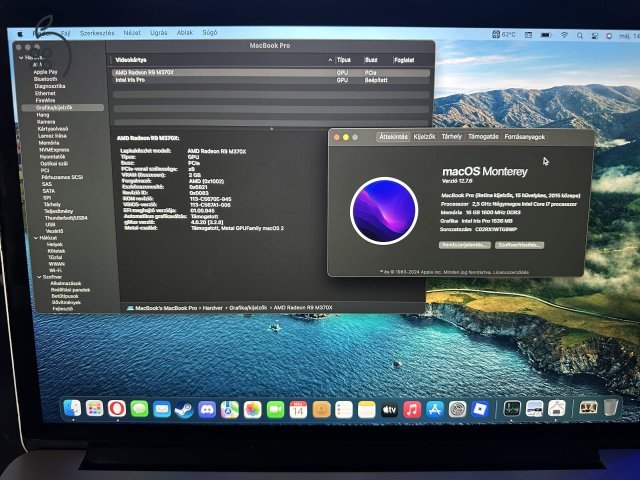Open the Maps dock icon
640x480 pixels.
tap(230, 410)
